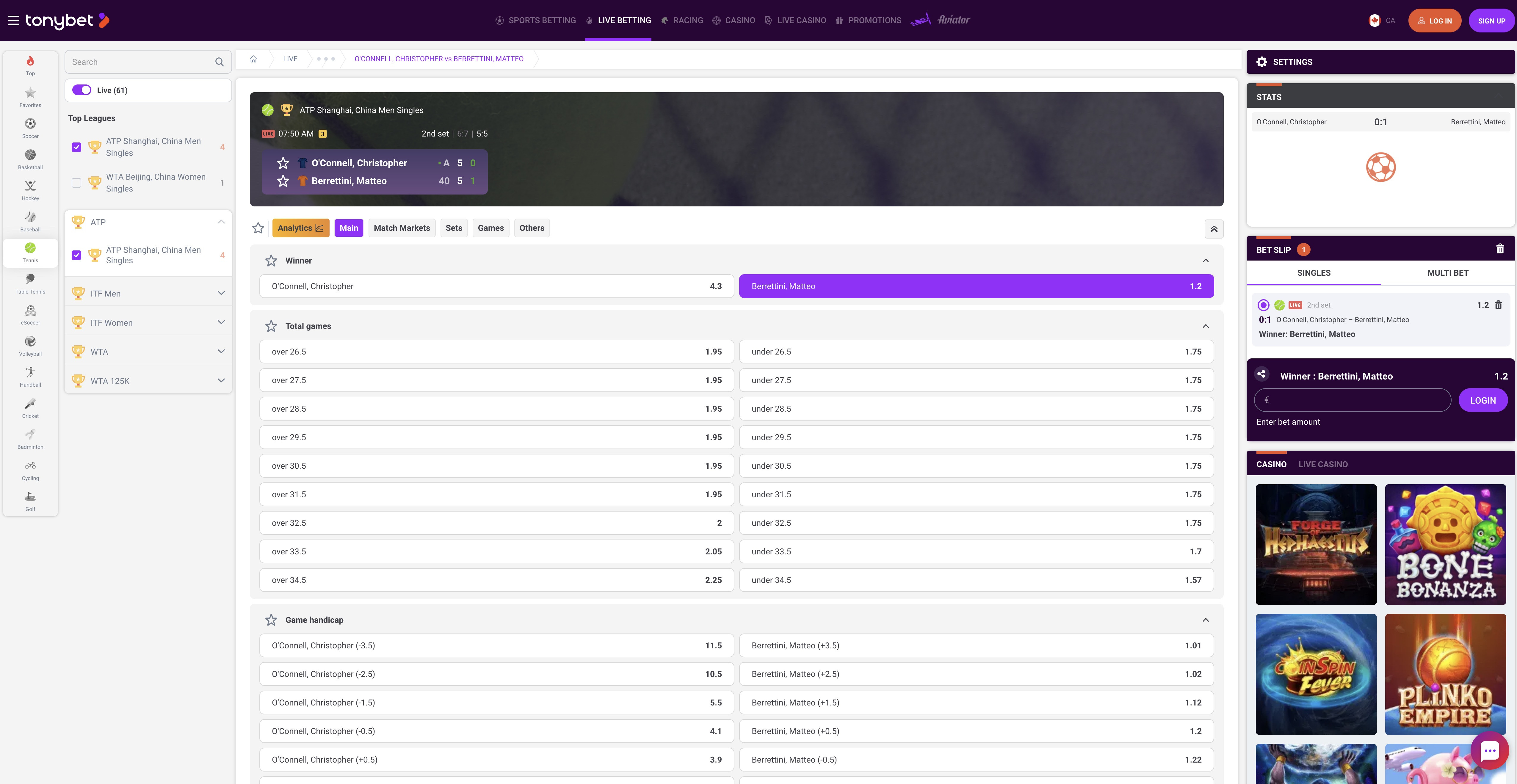Clear all bets with bet slip trash
Screen dimensions: 1517x784
coord(1500,249)
